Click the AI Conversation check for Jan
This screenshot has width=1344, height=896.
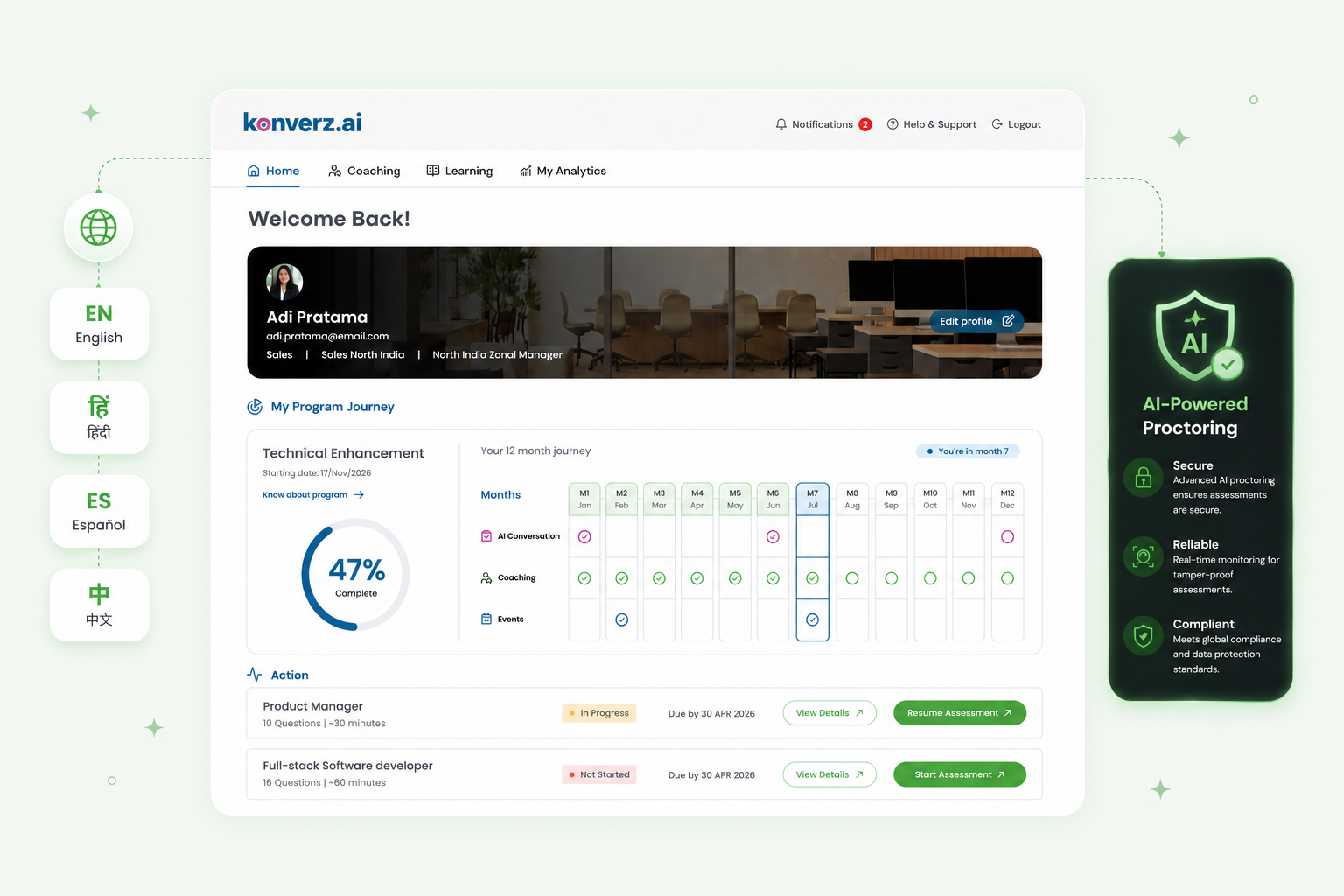coord(584,537)
